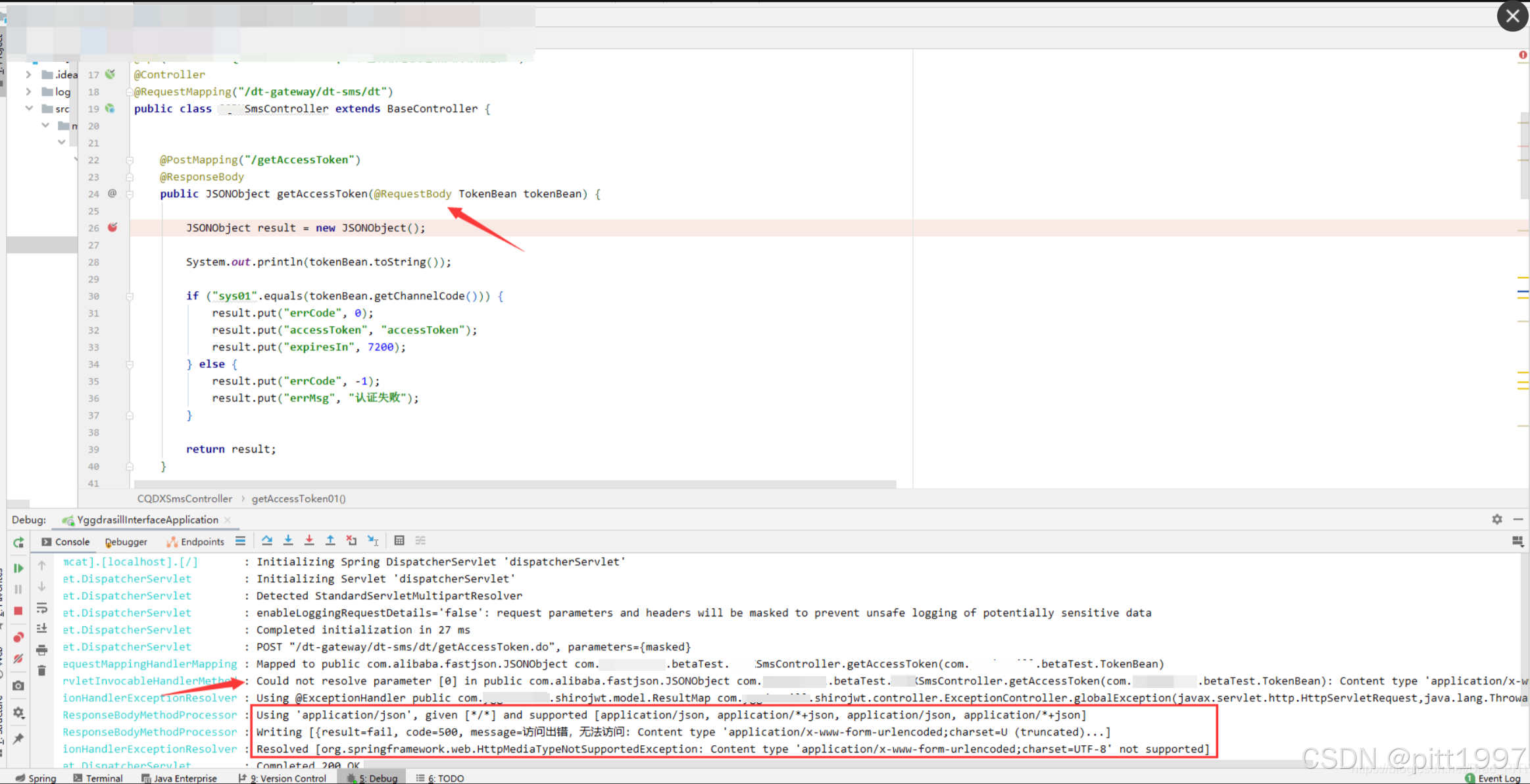Click the Rerun application icon

18,543
